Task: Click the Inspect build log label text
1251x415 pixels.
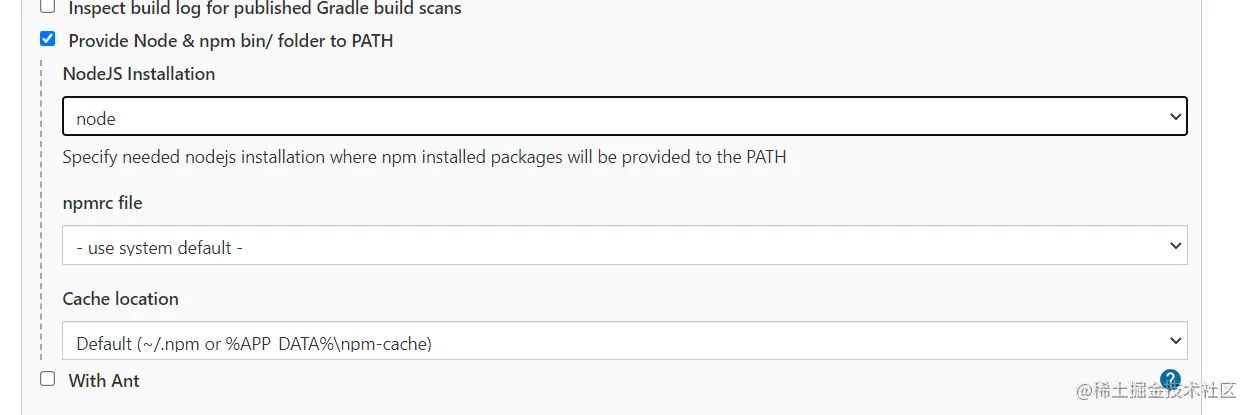Action: point(264,8)
